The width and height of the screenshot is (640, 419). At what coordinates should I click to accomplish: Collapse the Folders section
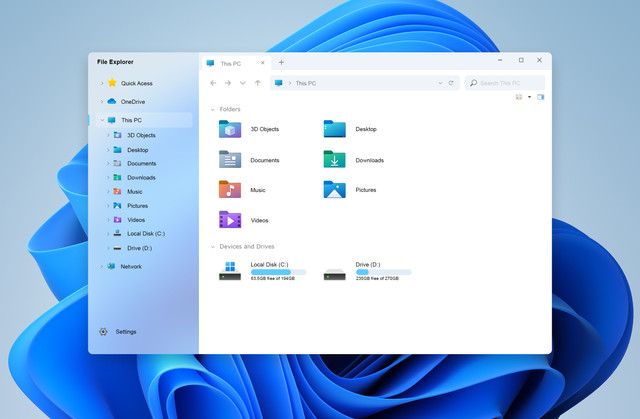tap(212, 109)
